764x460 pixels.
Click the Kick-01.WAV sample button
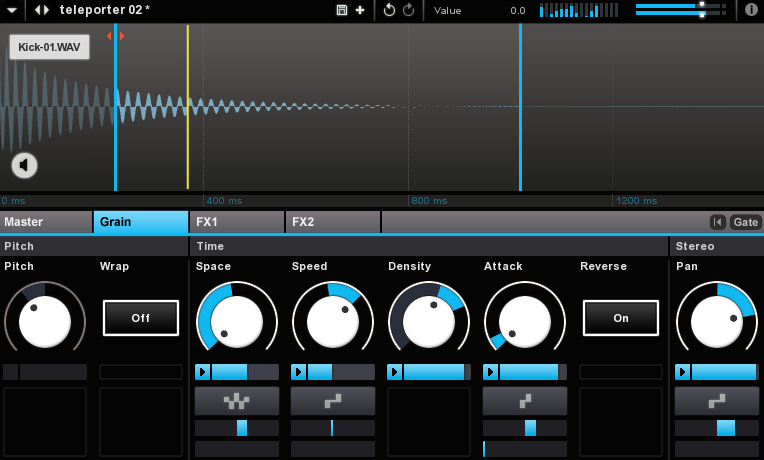(x=49, y=47)
